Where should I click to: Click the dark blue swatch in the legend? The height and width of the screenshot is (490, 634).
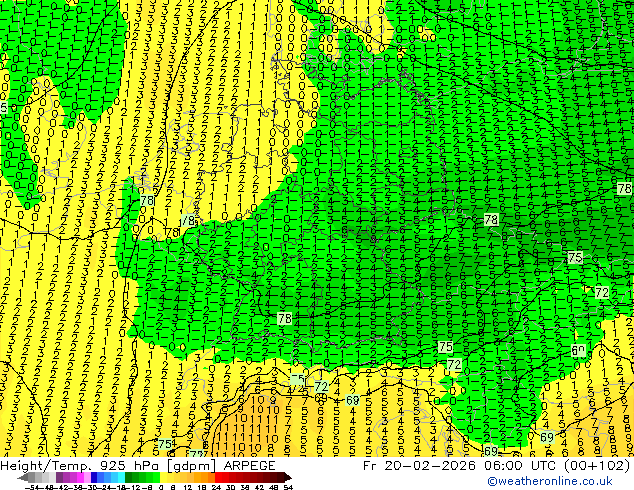[x=94, y=478]
